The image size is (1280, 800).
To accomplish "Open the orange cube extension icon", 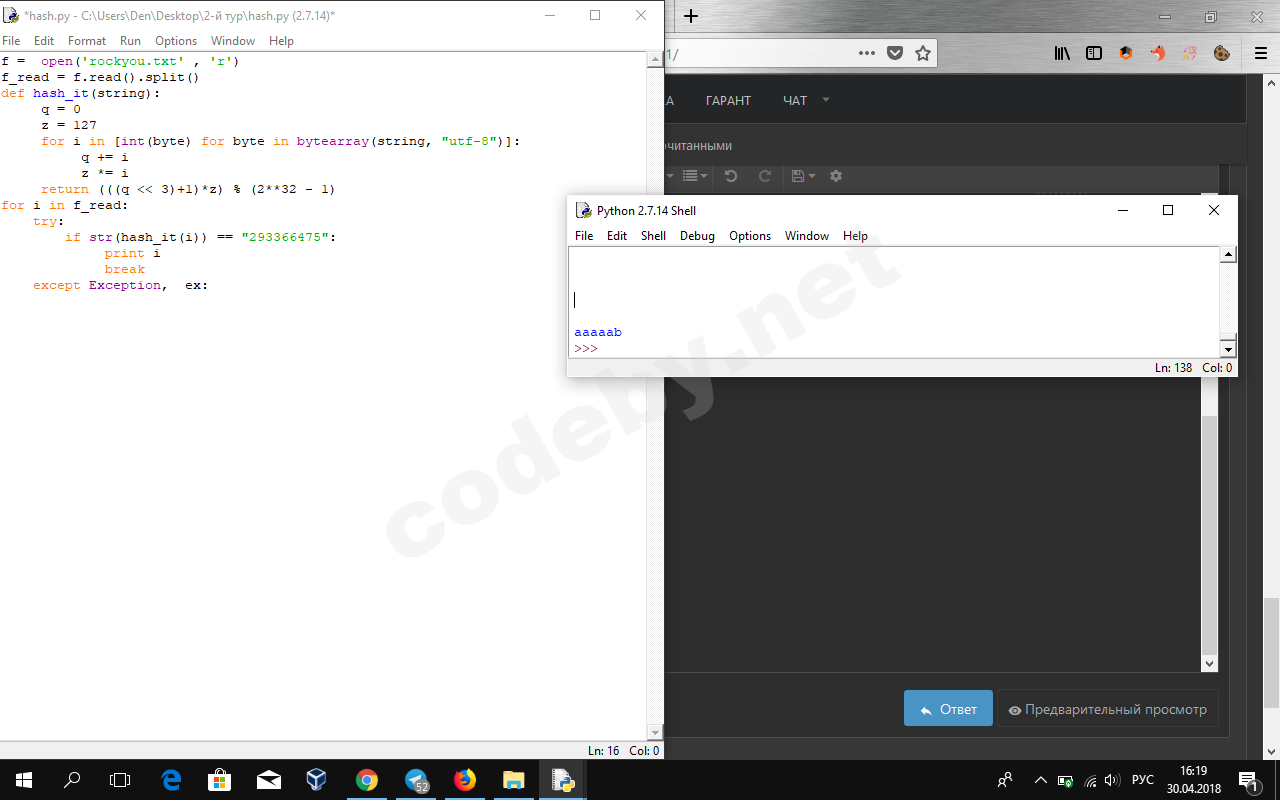I will click(1126, 53).
